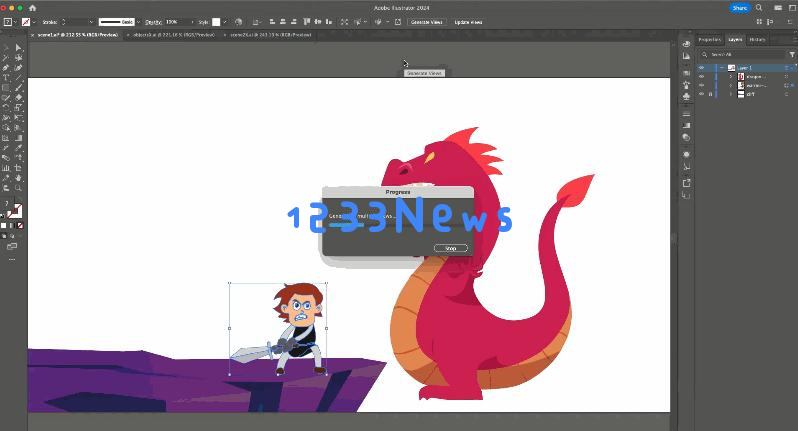Select the Zoom tool in the toolbar
798x431 pixels.
(18, 188)
